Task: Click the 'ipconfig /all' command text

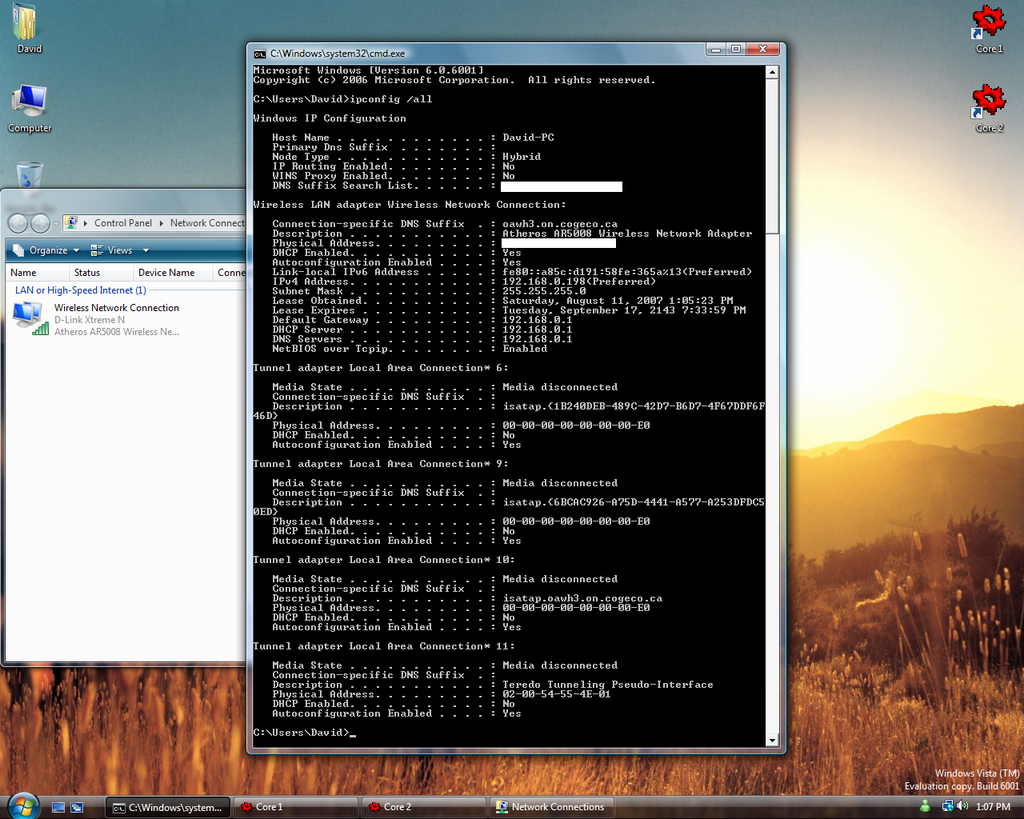Action: point(391,99)
